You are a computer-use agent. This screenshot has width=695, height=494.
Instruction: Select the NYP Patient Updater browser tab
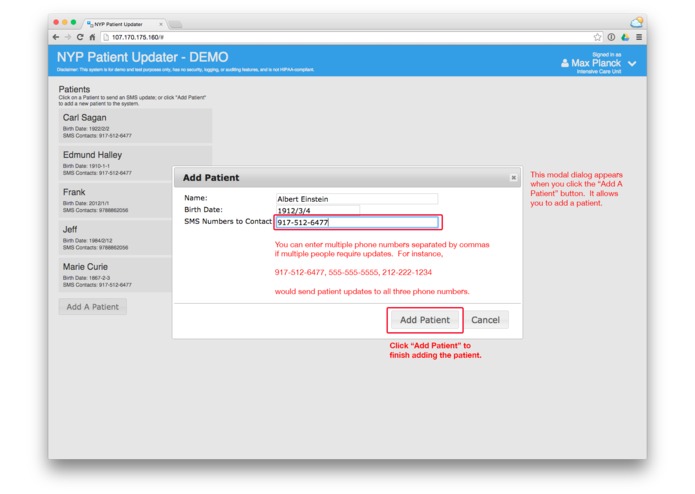click(x=123, y=24)
